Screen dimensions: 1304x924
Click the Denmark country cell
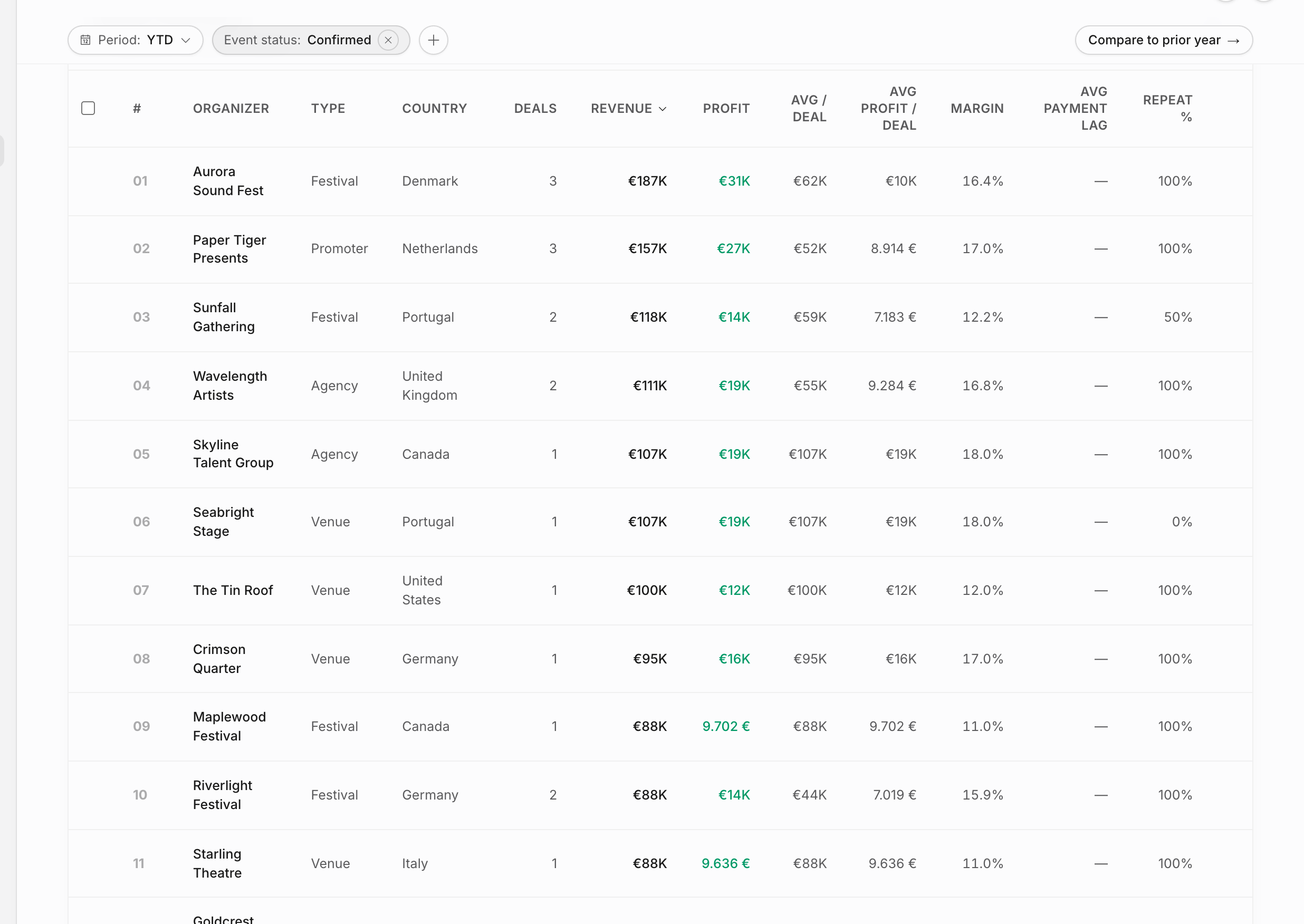(429, 181)
